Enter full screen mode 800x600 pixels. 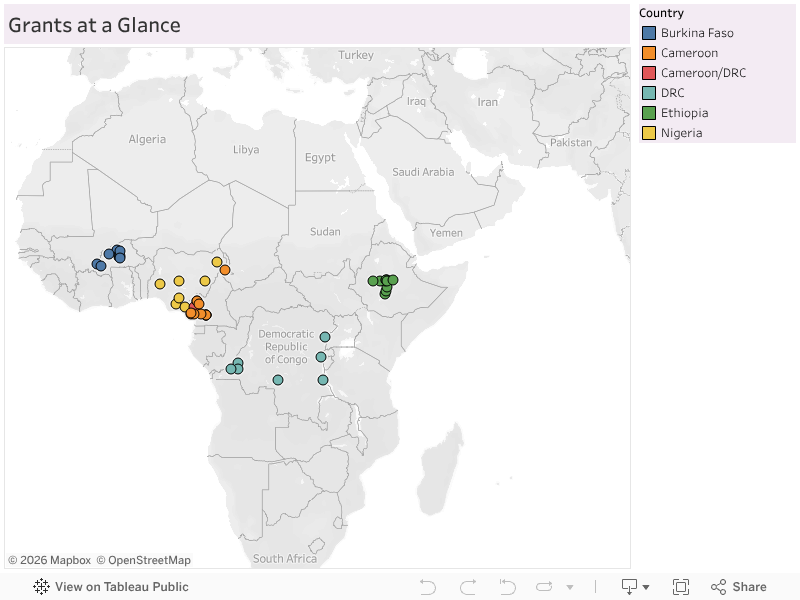(681, 587)
